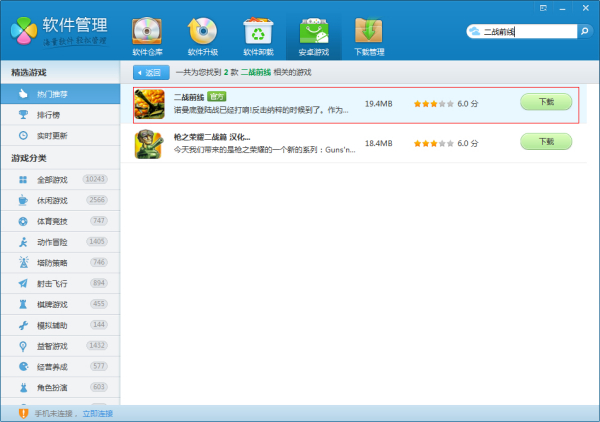Image resolution: width=600 pixels, height=422 pixels.
Task: Click the 立即连接 connect link
Action: [97, 413]
